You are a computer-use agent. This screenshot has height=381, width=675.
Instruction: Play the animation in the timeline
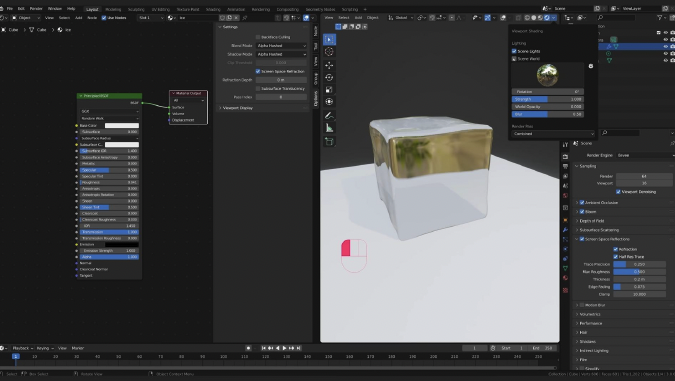point(284,348)
